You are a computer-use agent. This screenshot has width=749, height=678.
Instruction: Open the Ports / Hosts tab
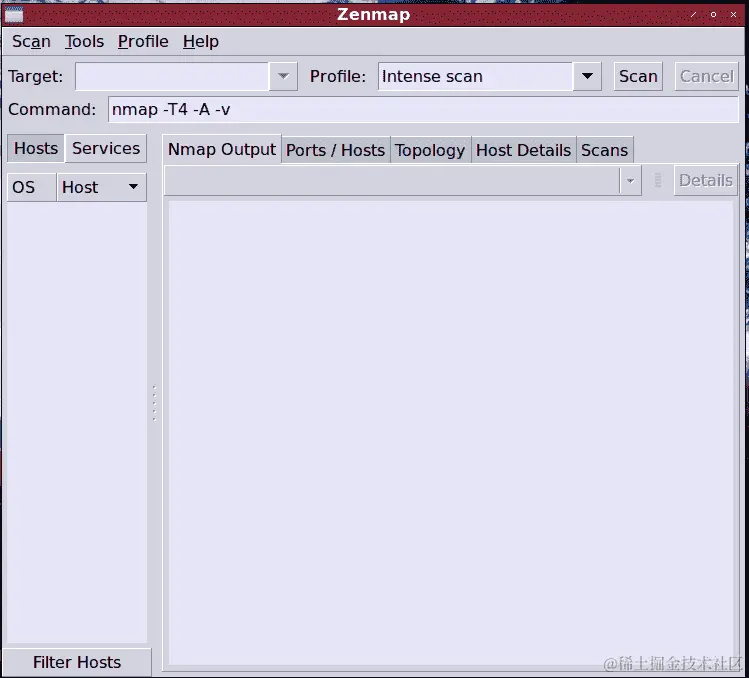point(335,150)
